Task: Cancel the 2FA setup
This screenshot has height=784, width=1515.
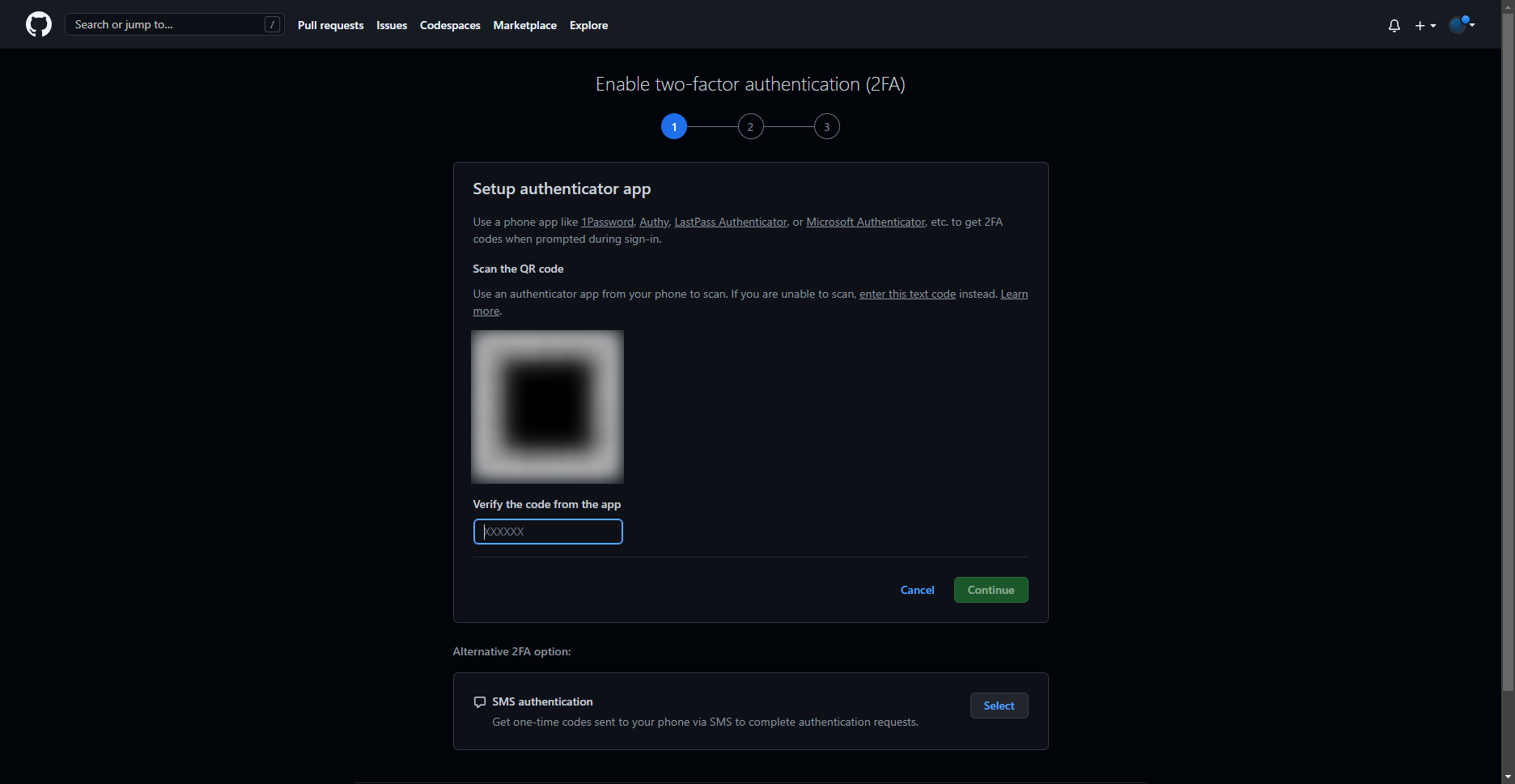Action: click(x=917, y=590)
